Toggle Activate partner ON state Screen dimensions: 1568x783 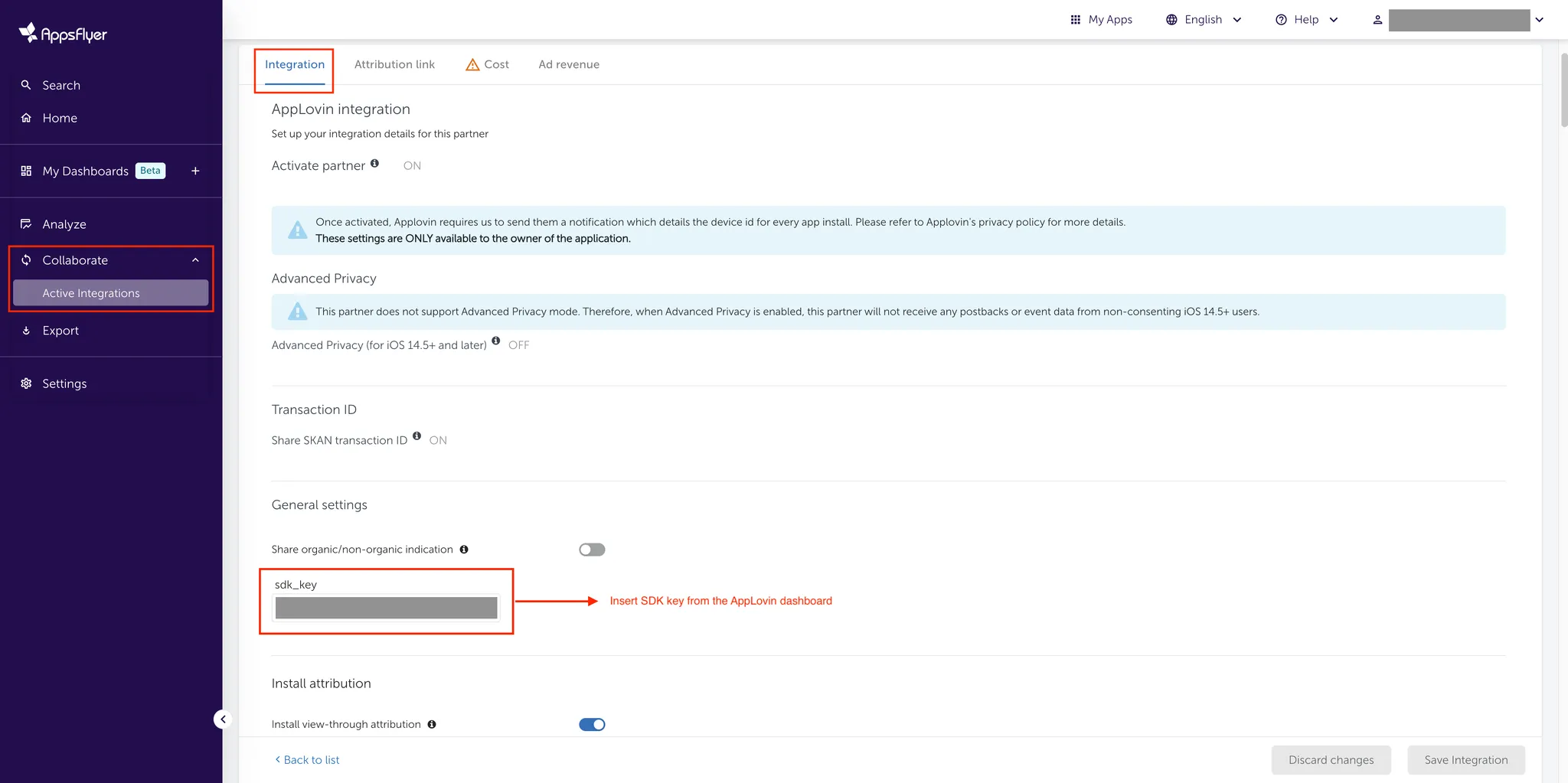412,166
